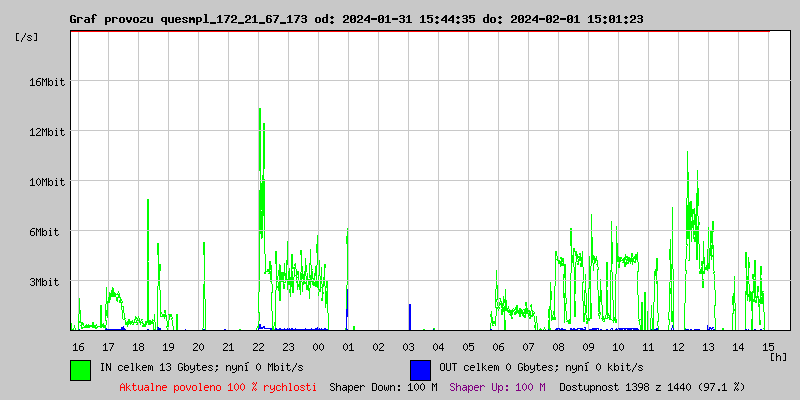Click the 'Aktualne povoleno 100 % rychlosti' red text
This screenshot has width=800, height=400.
click(x=218, y=387)
